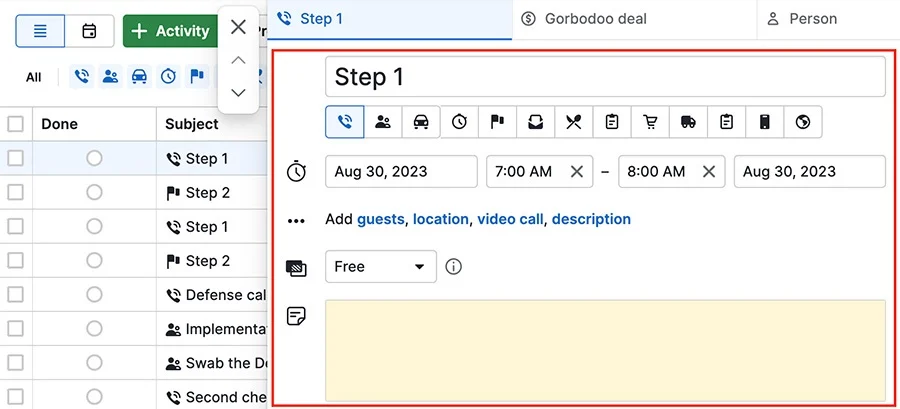This screenshot has width=900, height=409.
Task: Go to next activity with down chevron
Action: 238,92
